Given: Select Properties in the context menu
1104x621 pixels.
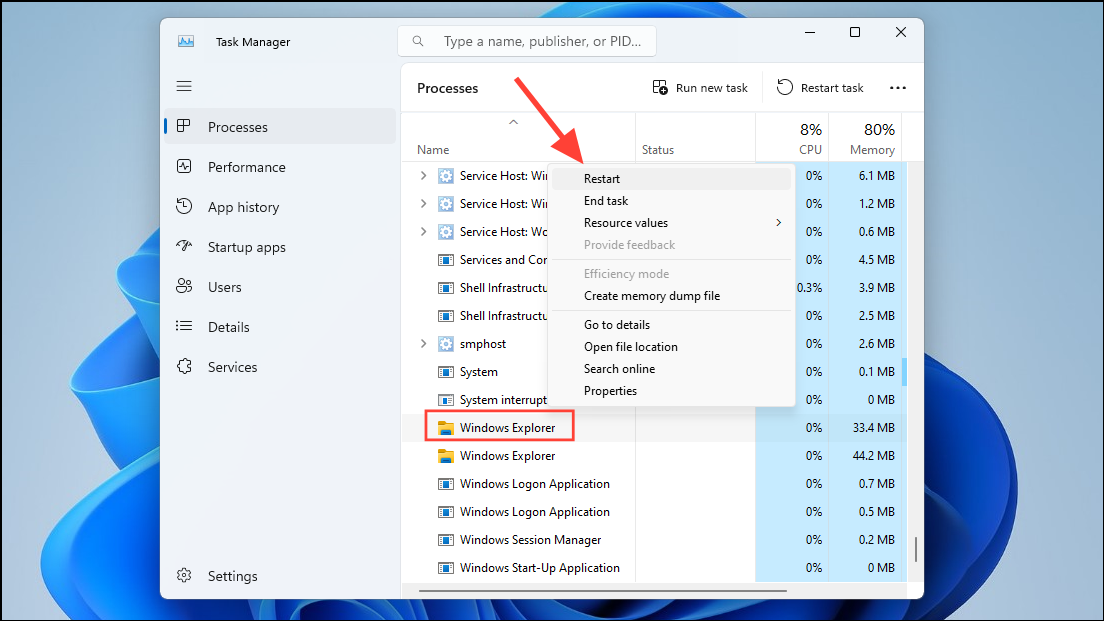Looking at the screenshot, I should 671,391.
